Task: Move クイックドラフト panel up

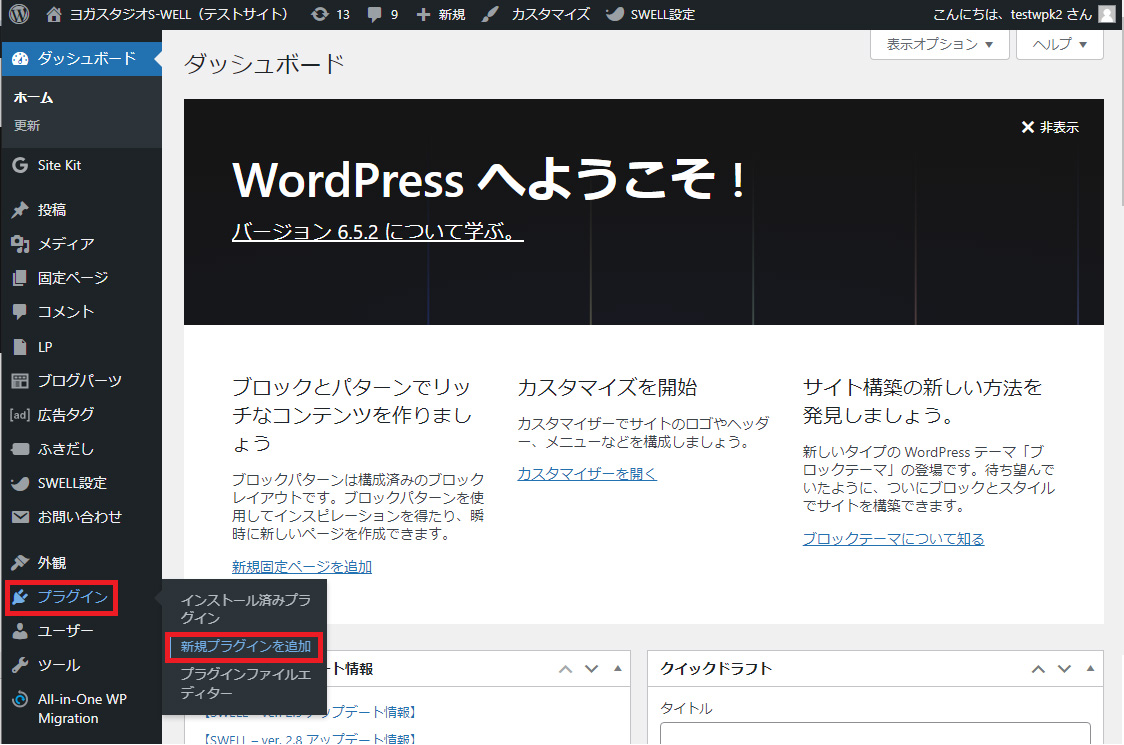Action: pyautogui.click(x=1038, y=669)
